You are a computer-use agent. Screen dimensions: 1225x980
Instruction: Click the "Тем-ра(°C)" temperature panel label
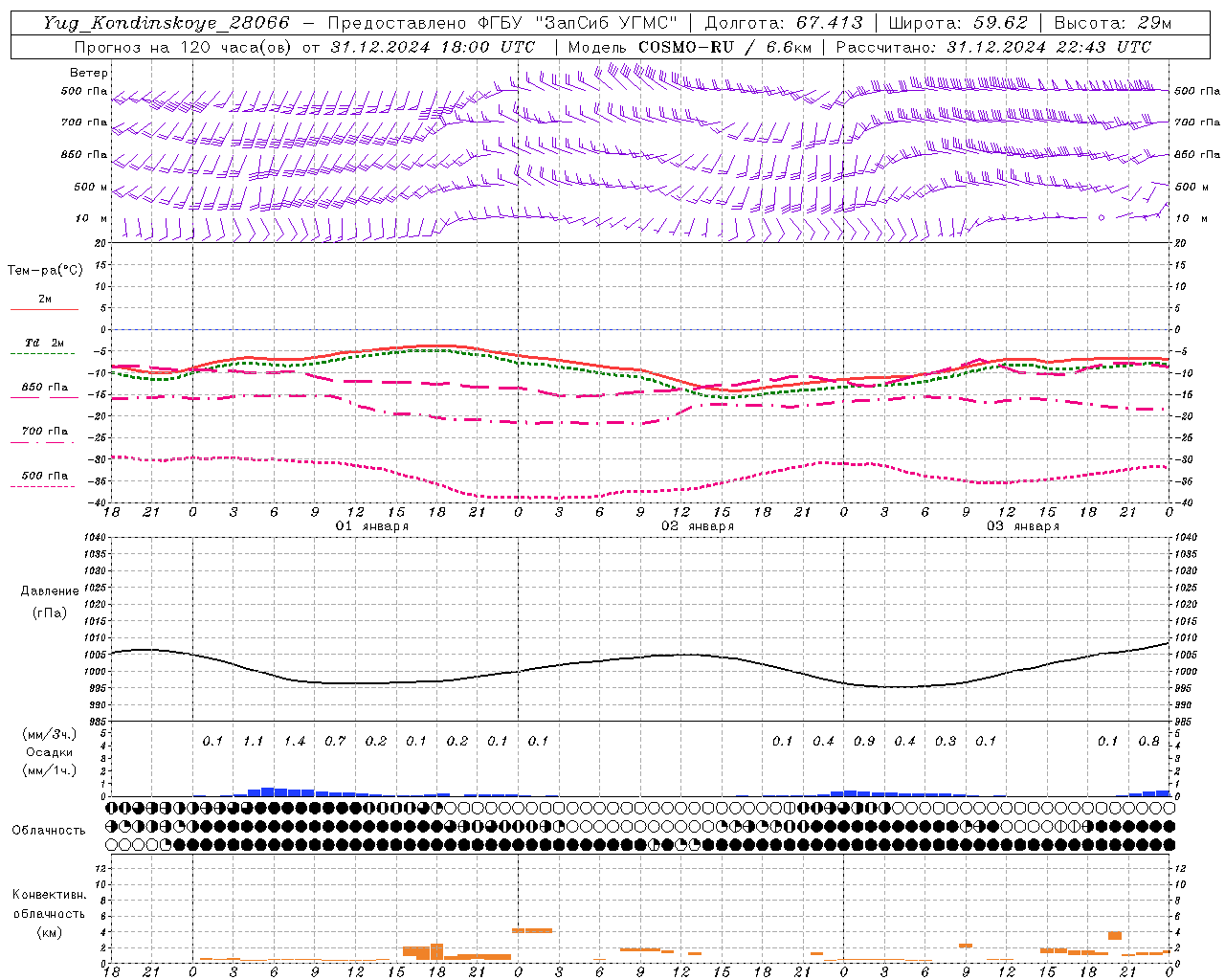(45, 271)
